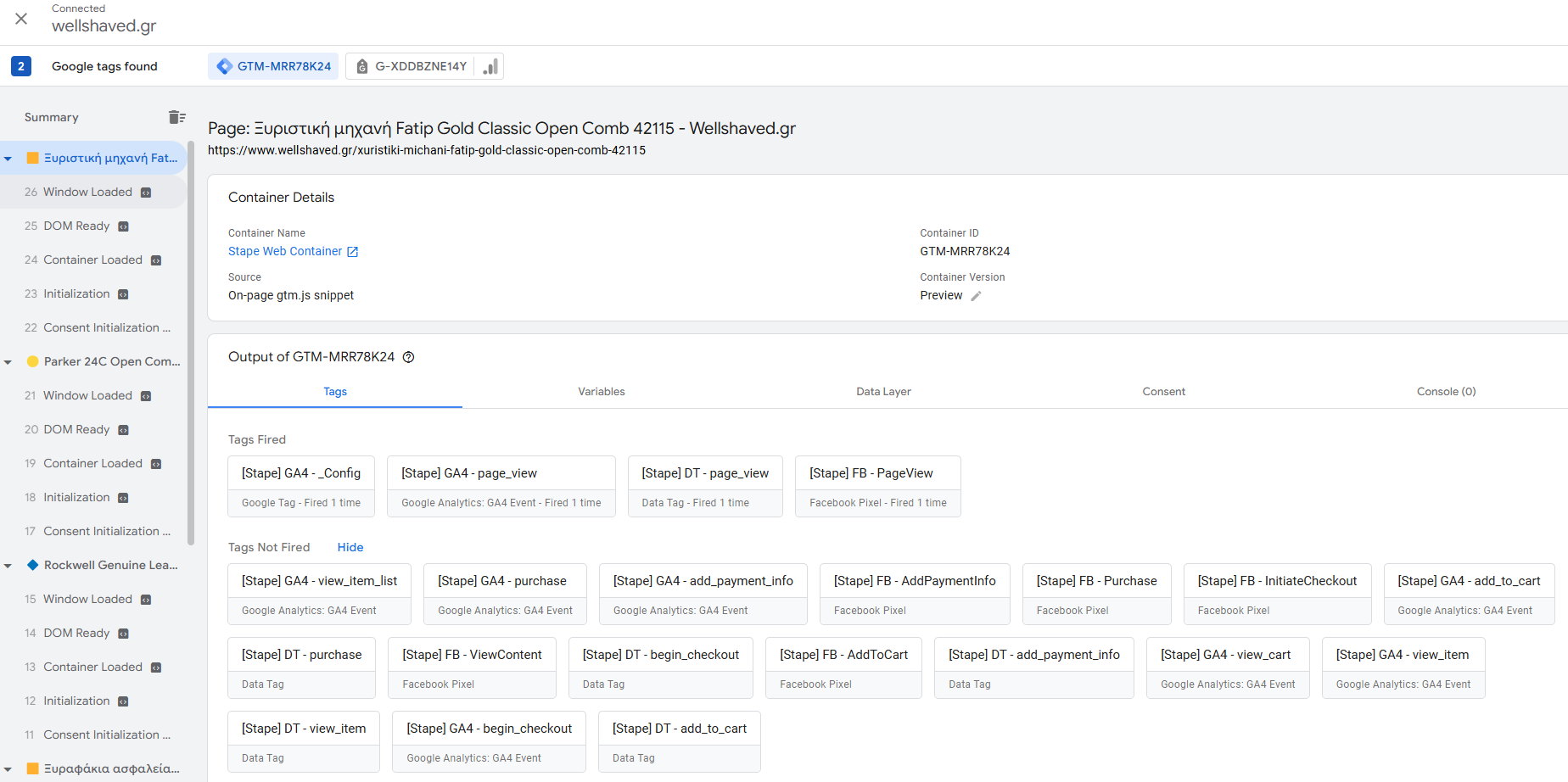The width and height of the screenshot is (1568, 782).
Task: Click the code icon beside 21 Window Loaded
Action: click(146, 396)
